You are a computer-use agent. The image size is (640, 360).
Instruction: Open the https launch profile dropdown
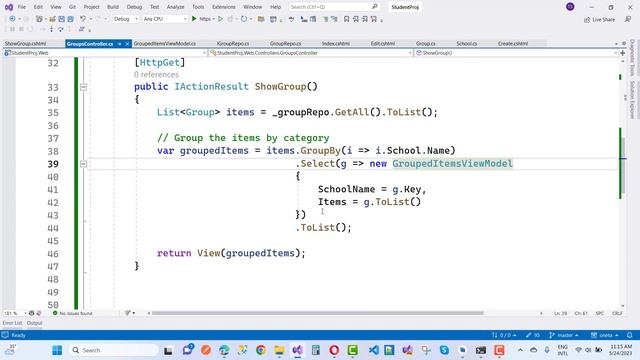tap(214, 19)
